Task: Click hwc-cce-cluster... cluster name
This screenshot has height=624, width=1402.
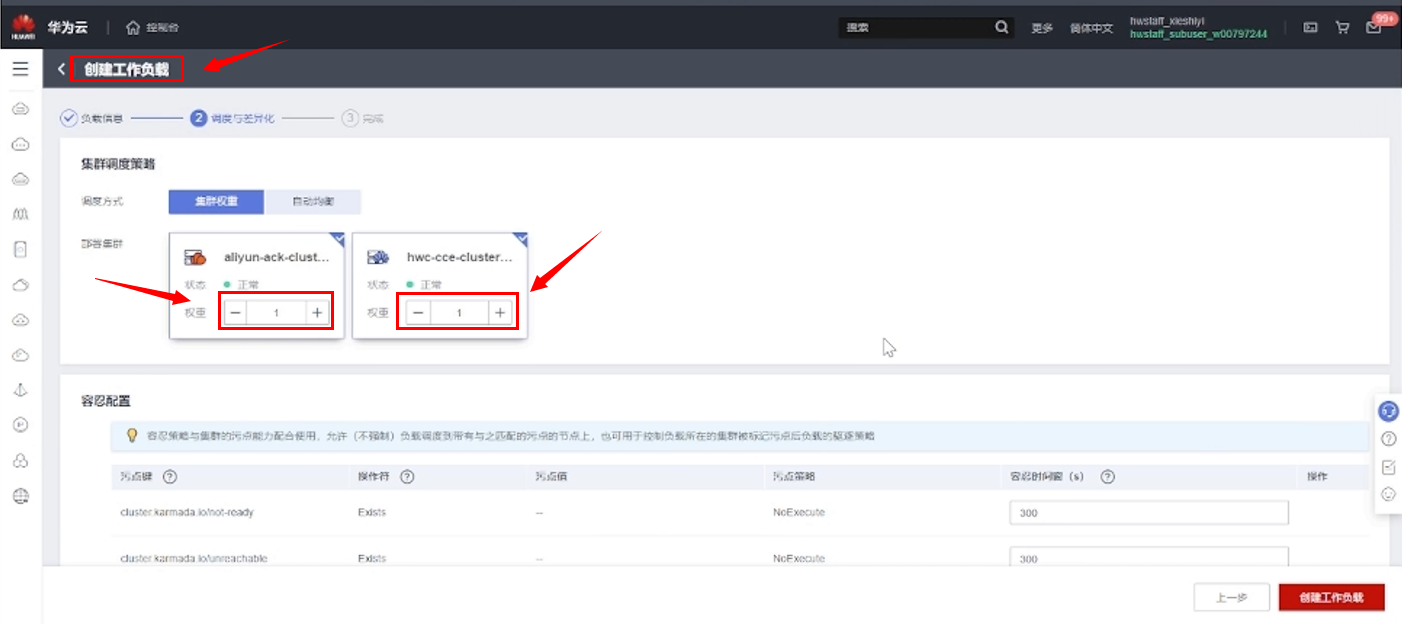Action: (460, 257)
